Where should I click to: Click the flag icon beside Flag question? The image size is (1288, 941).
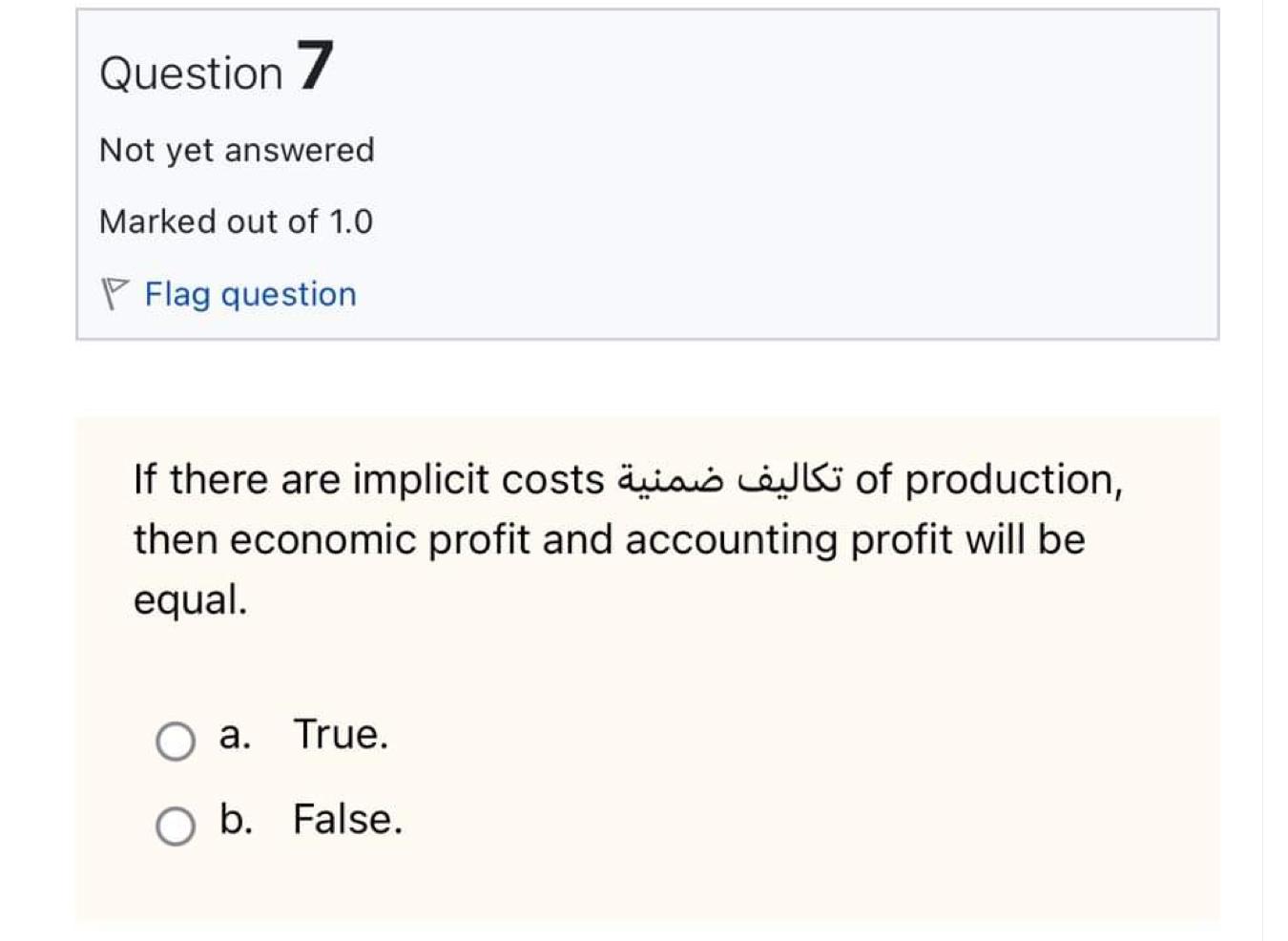(114, 294)
